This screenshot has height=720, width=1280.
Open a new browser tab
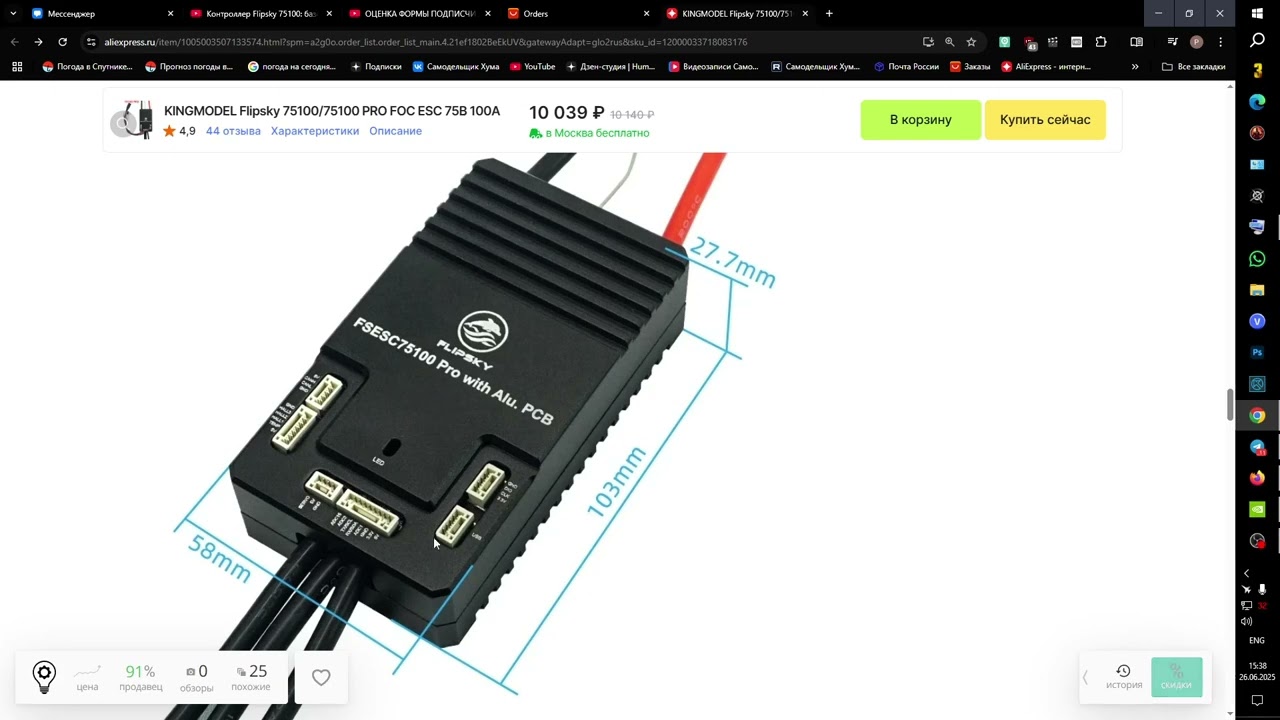click(829, 14)
